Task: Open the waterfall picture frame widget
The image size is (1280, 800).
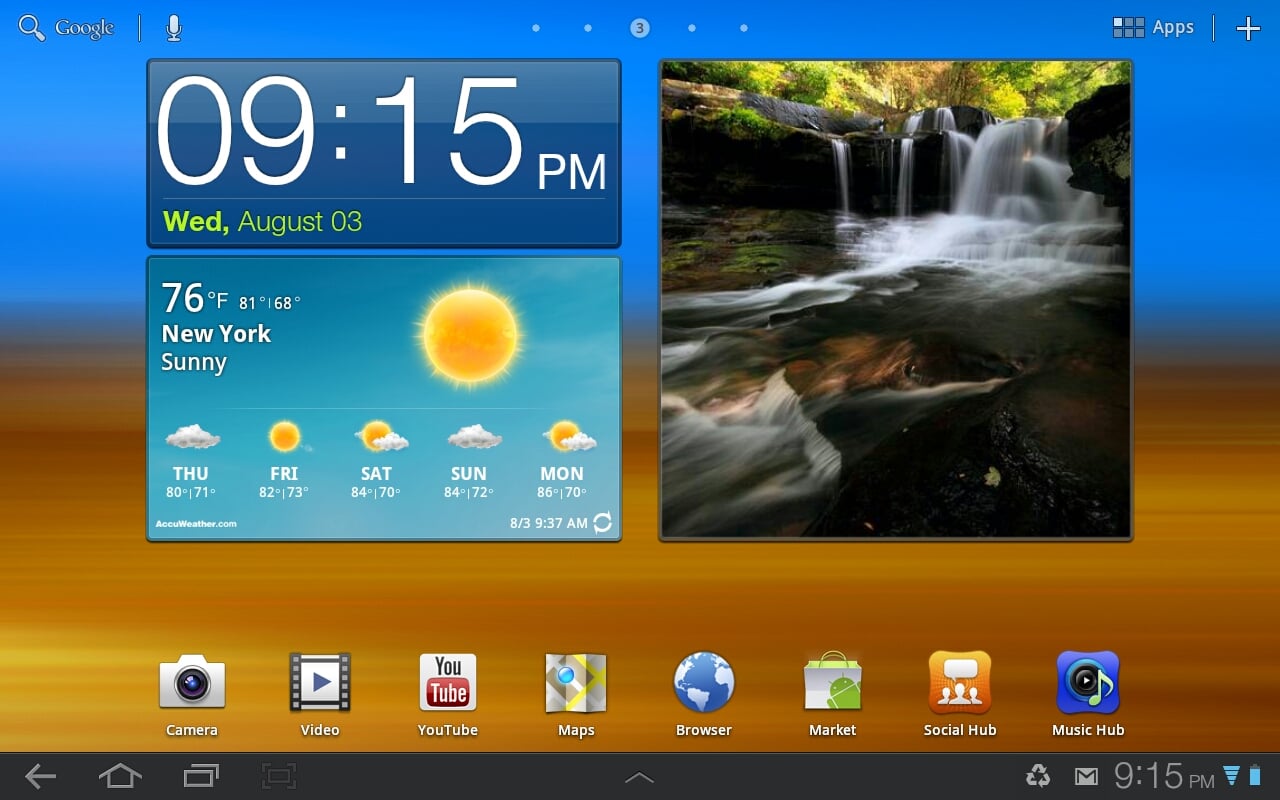Action: tap(895, 300)
